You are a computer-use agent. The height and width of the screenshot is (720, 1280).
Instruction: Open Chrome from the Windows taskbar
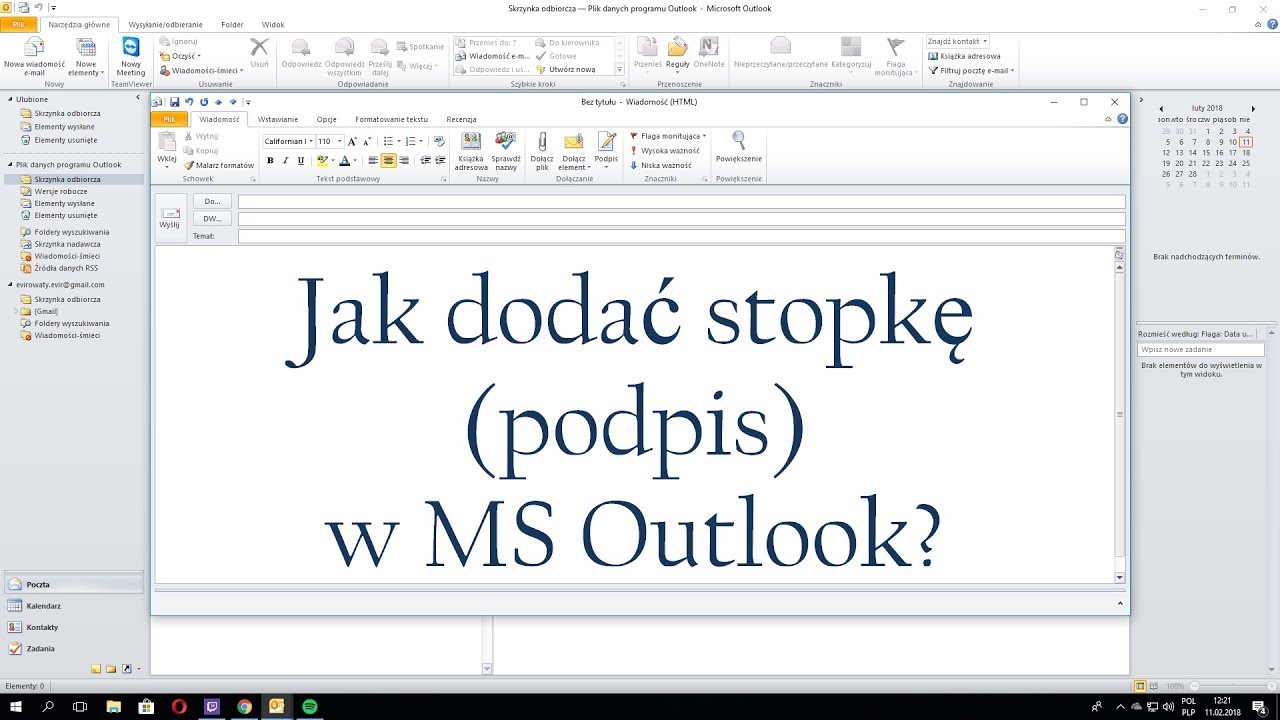pos(245,706)
